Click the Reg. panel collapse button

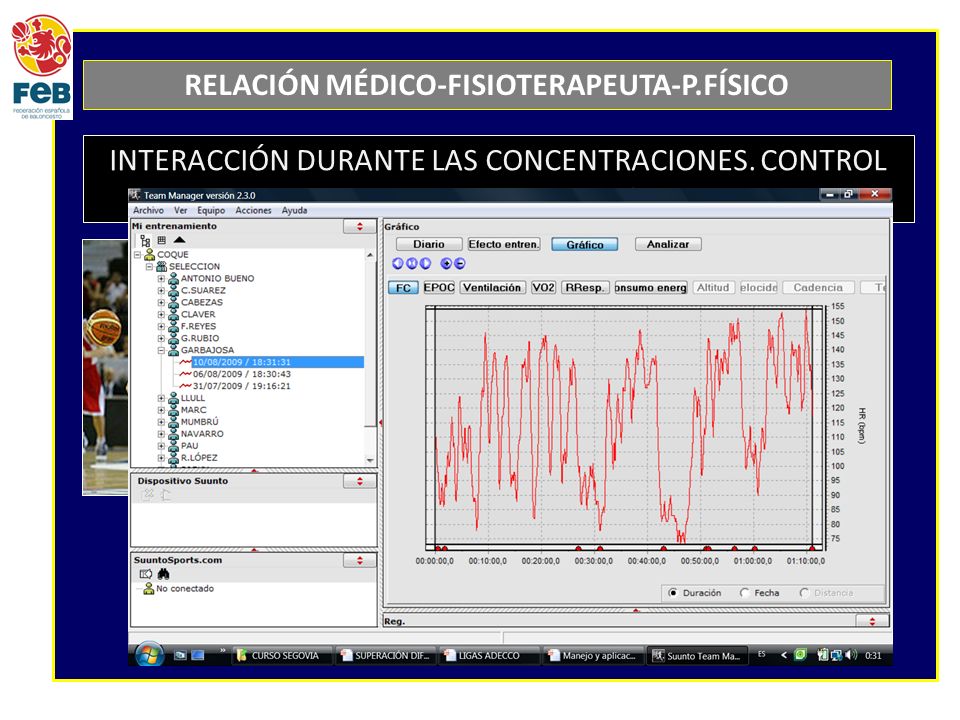pos(872,621)
